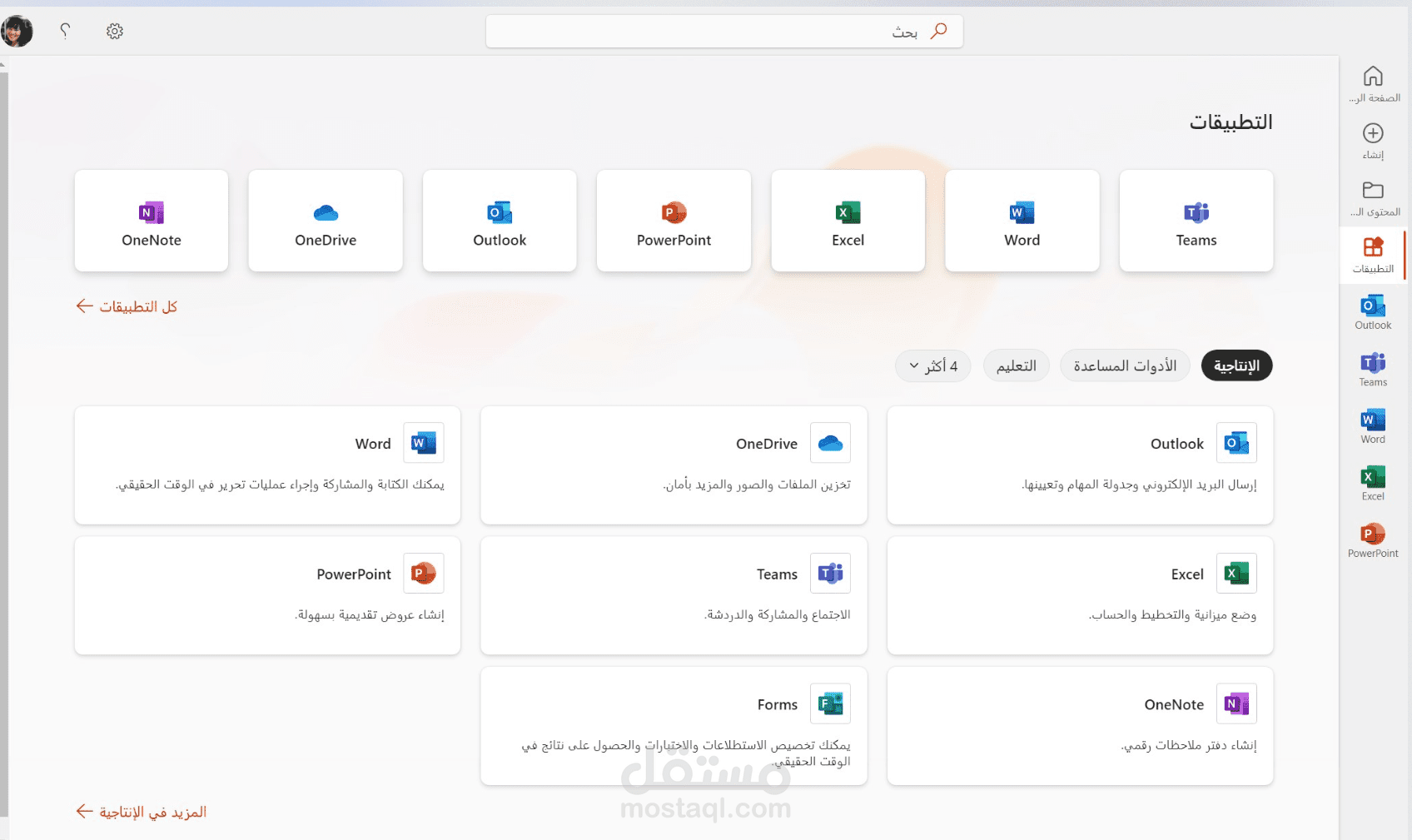
Task: Click OneDrive icon in productivity card
Action: click(x=830, y=443)
